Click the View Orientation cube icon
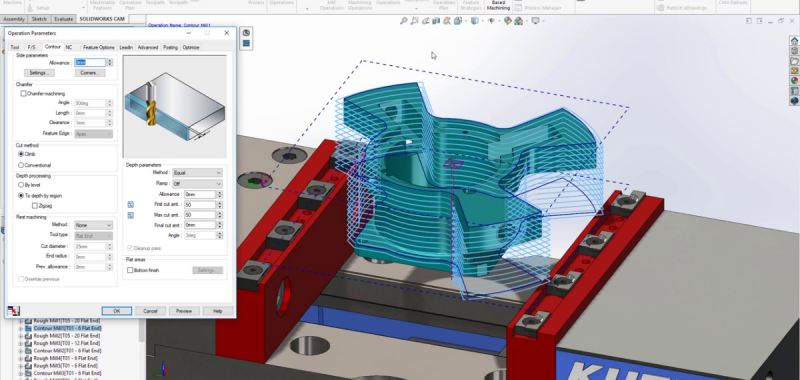This screenshot has height=380, width=800. tap(458, 21)
